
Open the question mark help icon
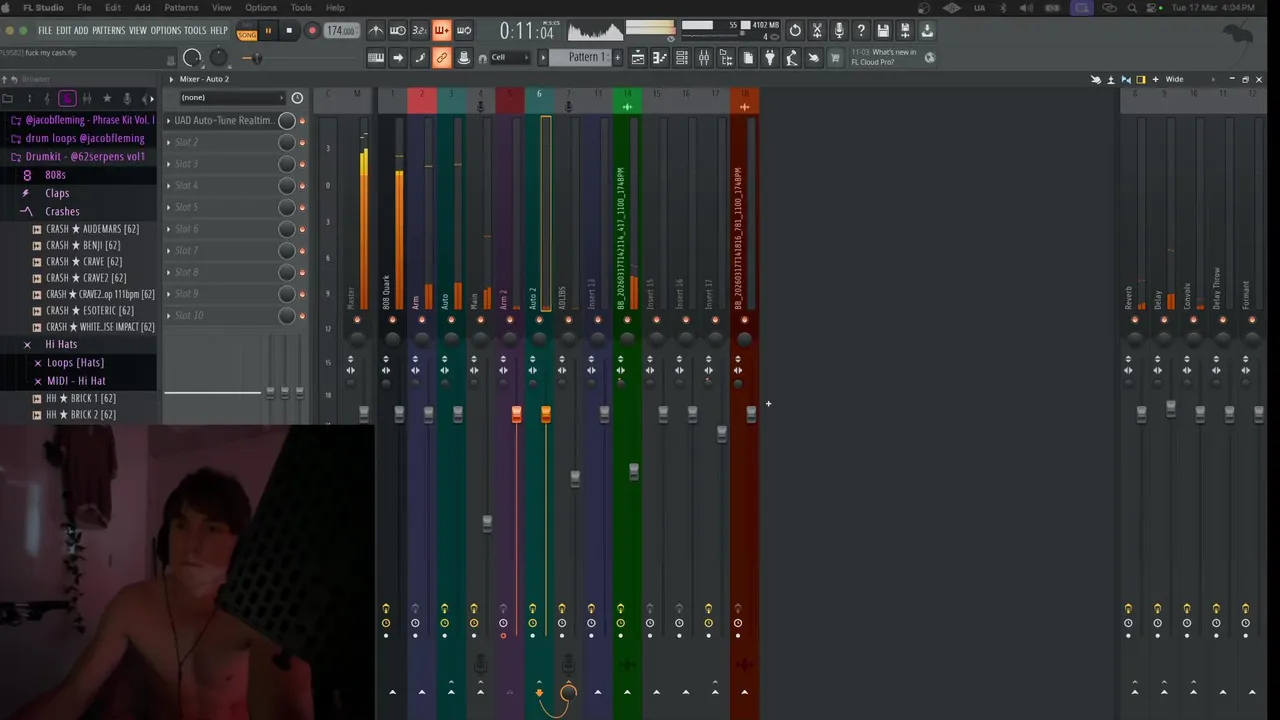(x=861, y=31)
